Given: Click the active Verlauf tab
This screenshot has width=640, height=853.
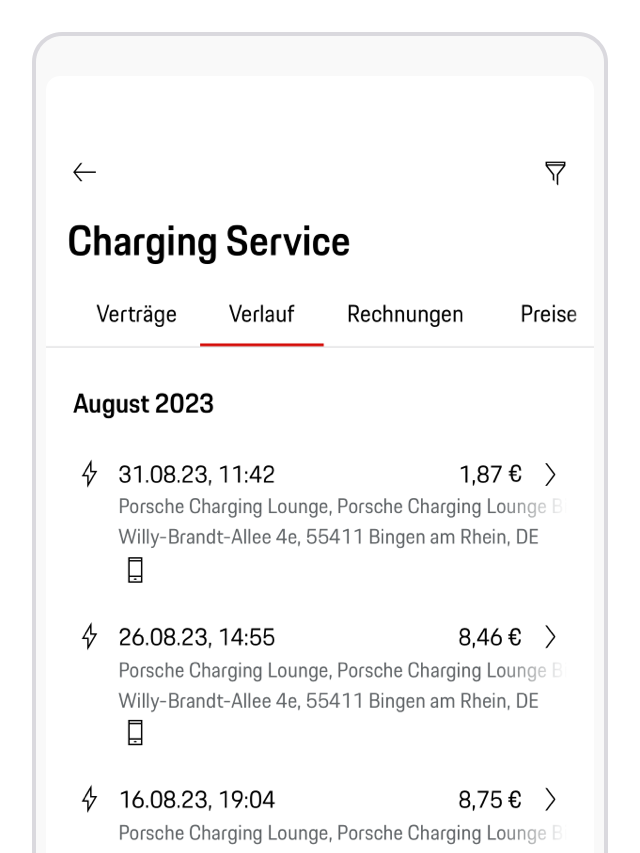Looking at the screenshot, I should pos(262,314).
